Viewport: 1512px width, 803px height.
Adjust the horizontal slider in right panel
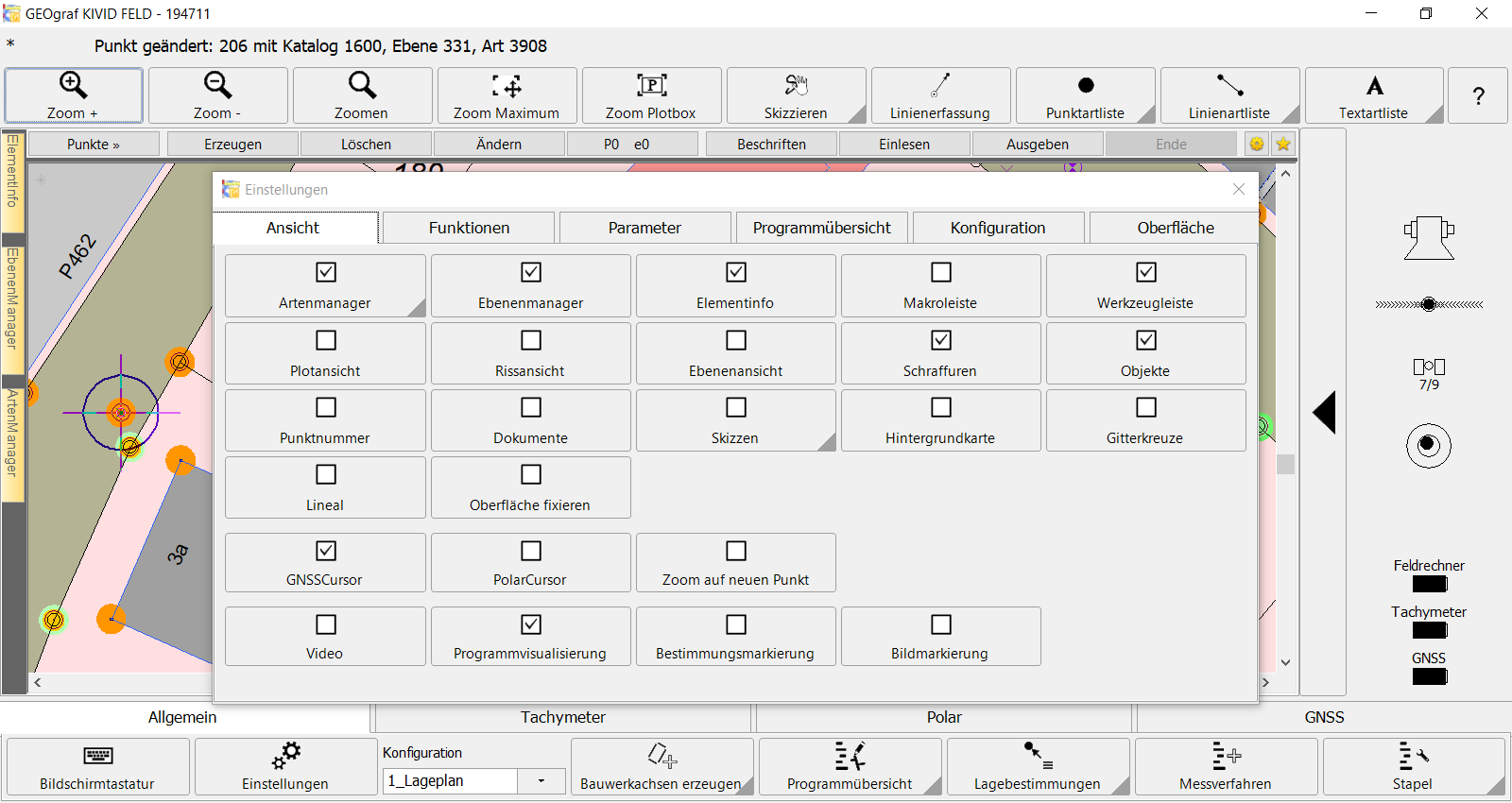pyautogui.click(x=1429, y=304)
